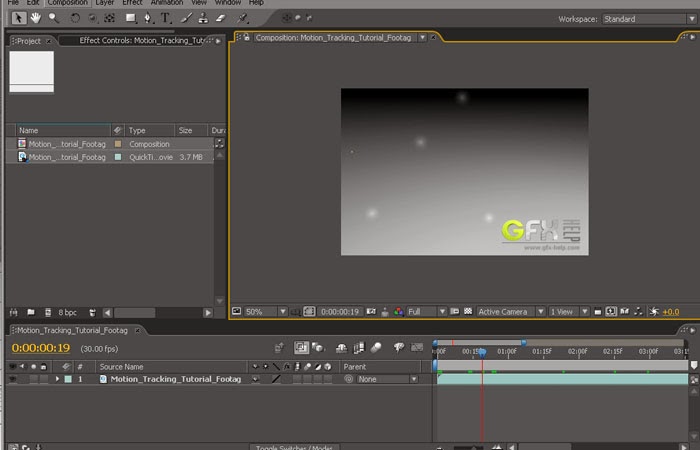Select the Rectangle mask tool
Screen dimensions: 700x450
(131, 18)
